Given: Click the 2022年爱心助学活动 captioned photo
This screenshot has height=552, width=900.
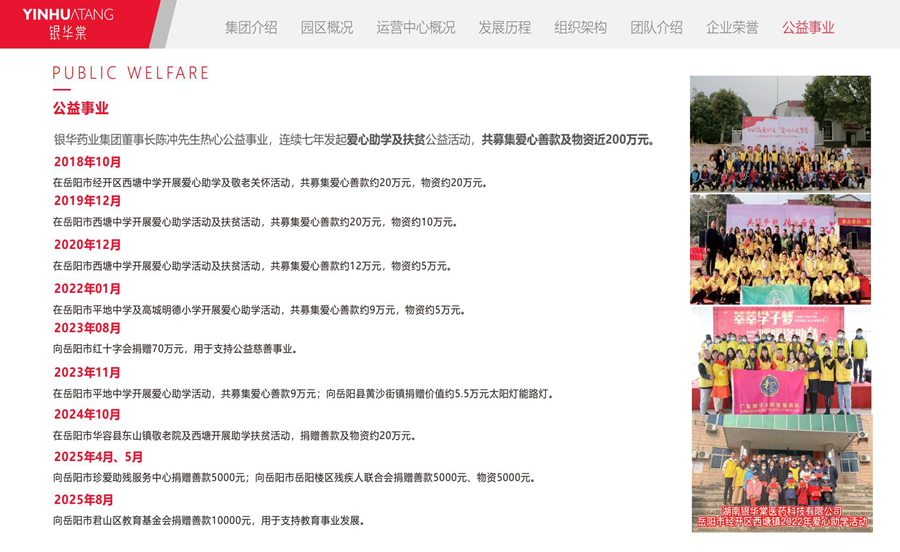Looking at the screenshot, I should (780, 472).
